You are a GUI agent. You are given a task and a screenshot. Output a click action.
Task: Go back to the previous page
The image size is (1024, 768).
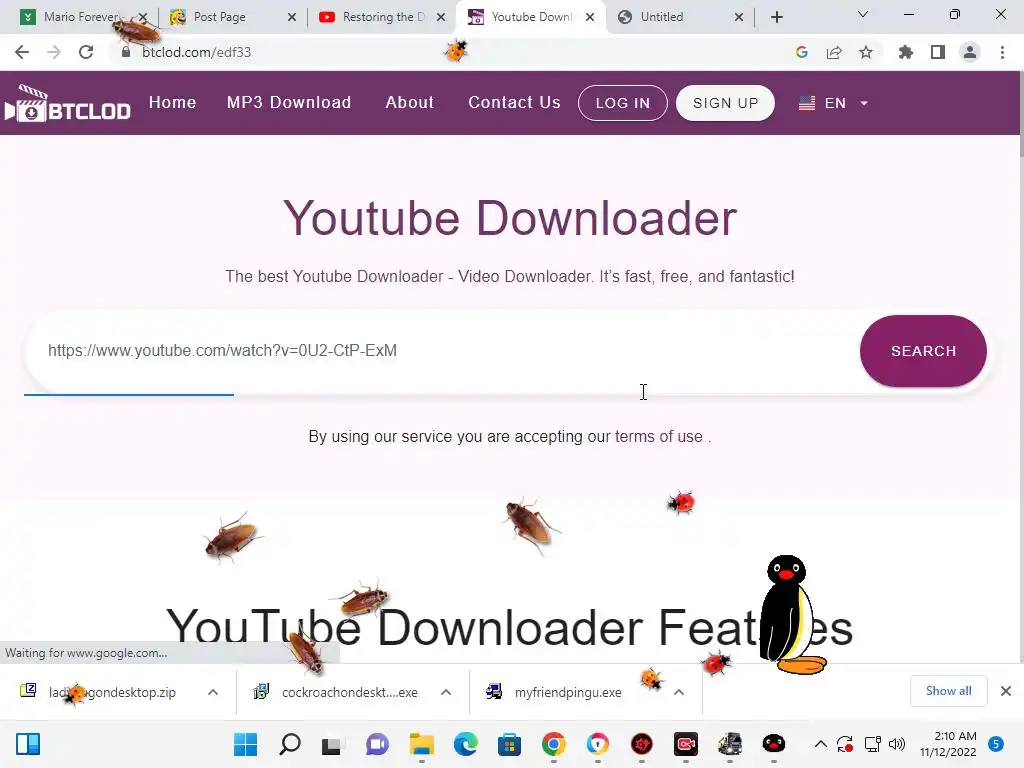coord(22,52)
